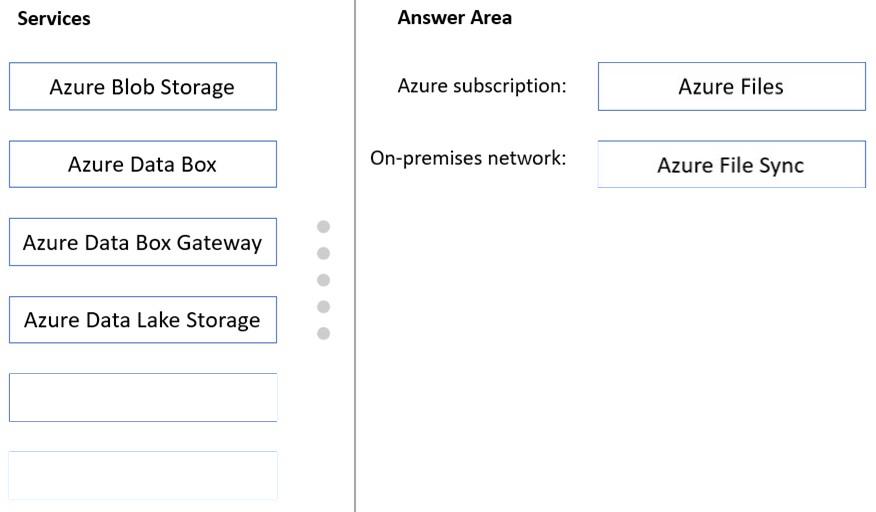Select Azure File Sync answer box
This screenshot has width=876, height=512.
pos(732,164)
